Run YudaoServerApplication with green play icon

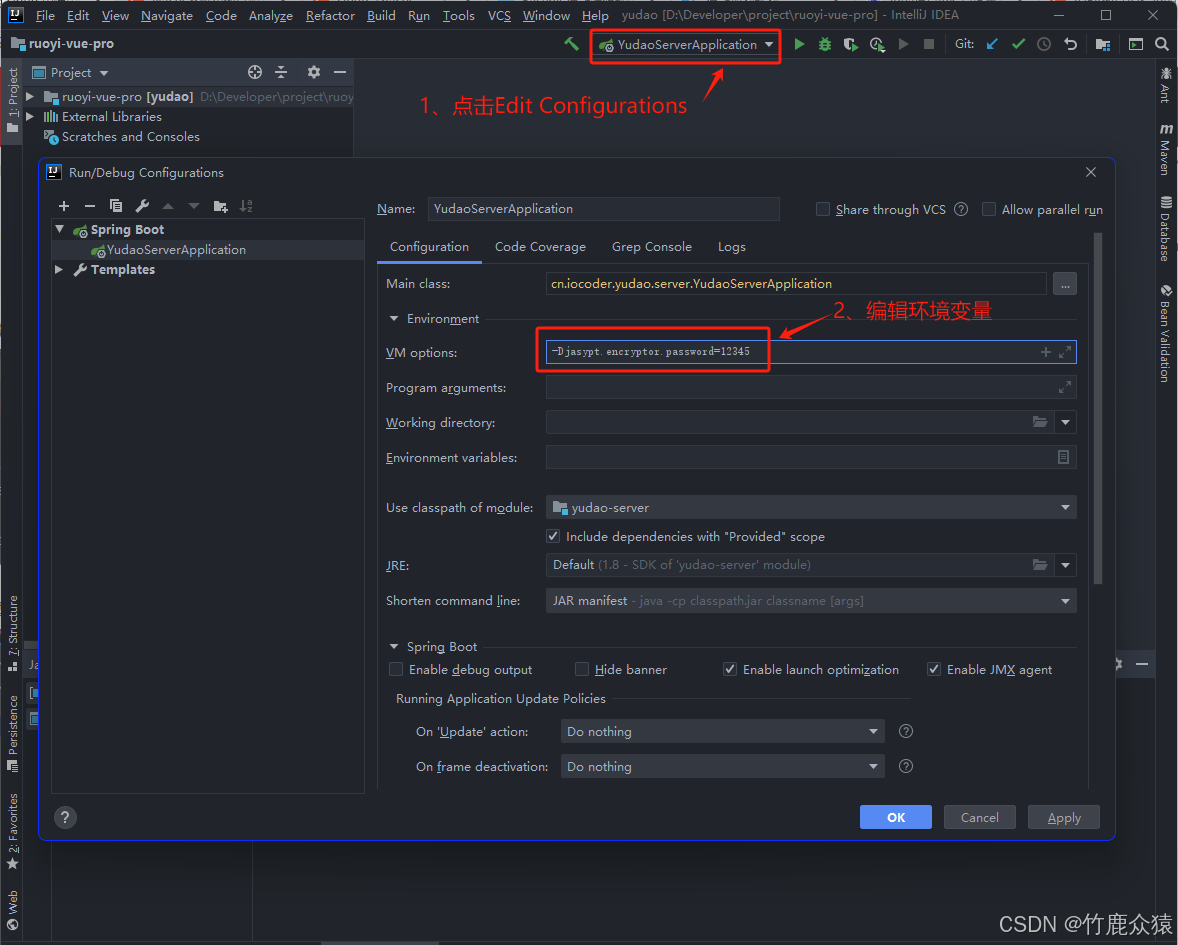pyautogui.click(x=799, y=44)
